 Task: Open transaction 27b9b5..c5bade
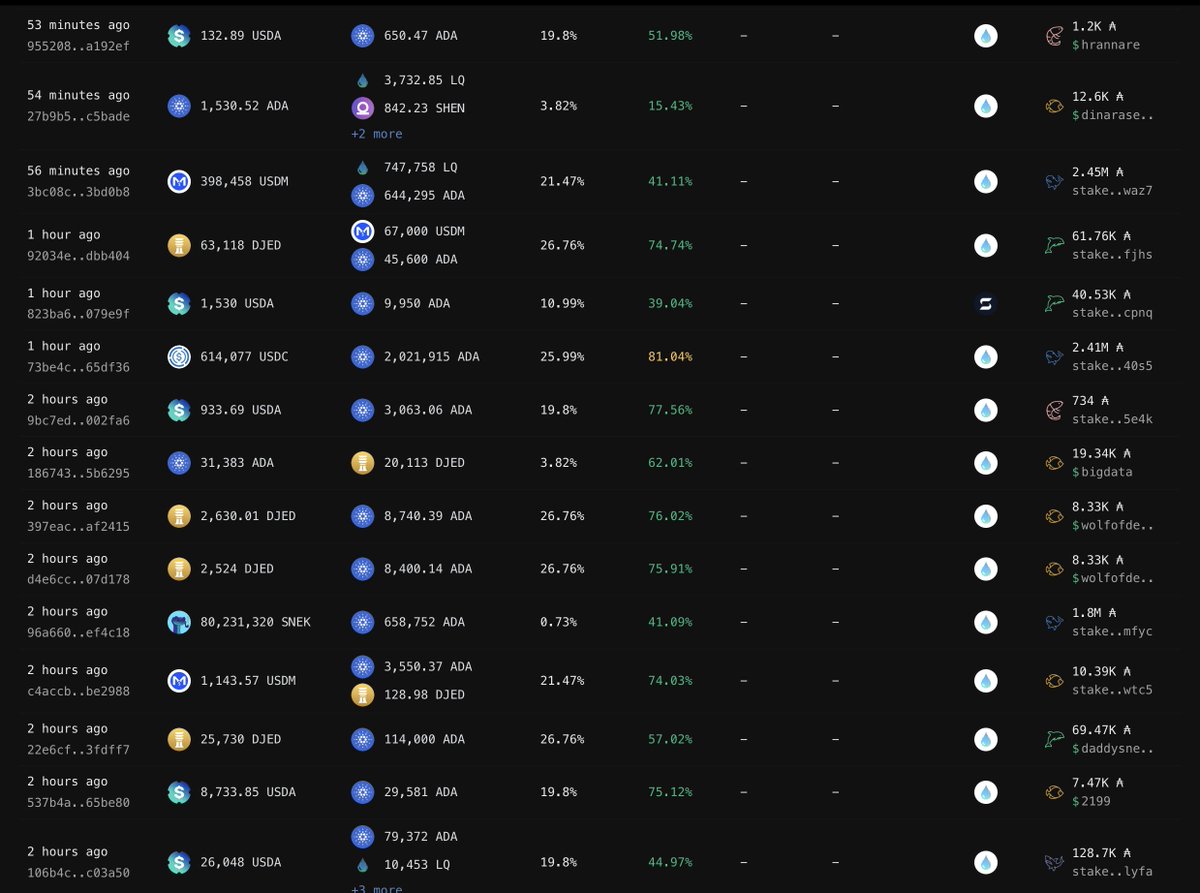78,117
